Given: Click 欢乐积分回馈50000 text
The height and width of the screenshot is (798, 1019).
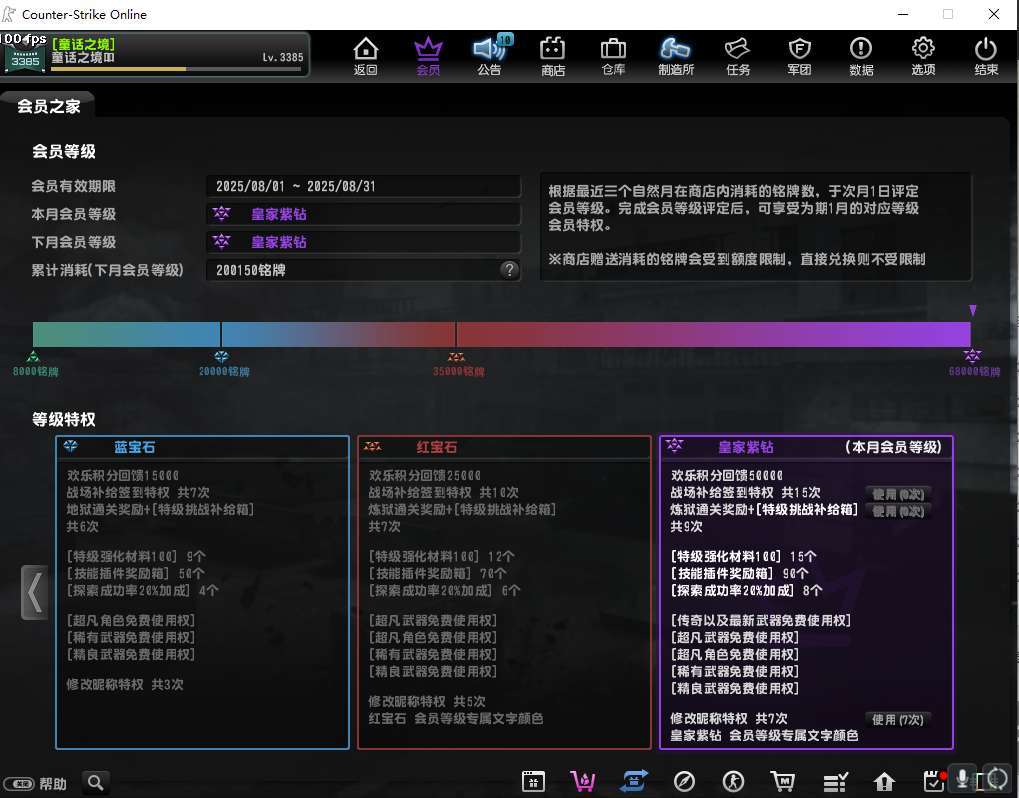Looking at the screenshot, I should [x=727, y=476].
